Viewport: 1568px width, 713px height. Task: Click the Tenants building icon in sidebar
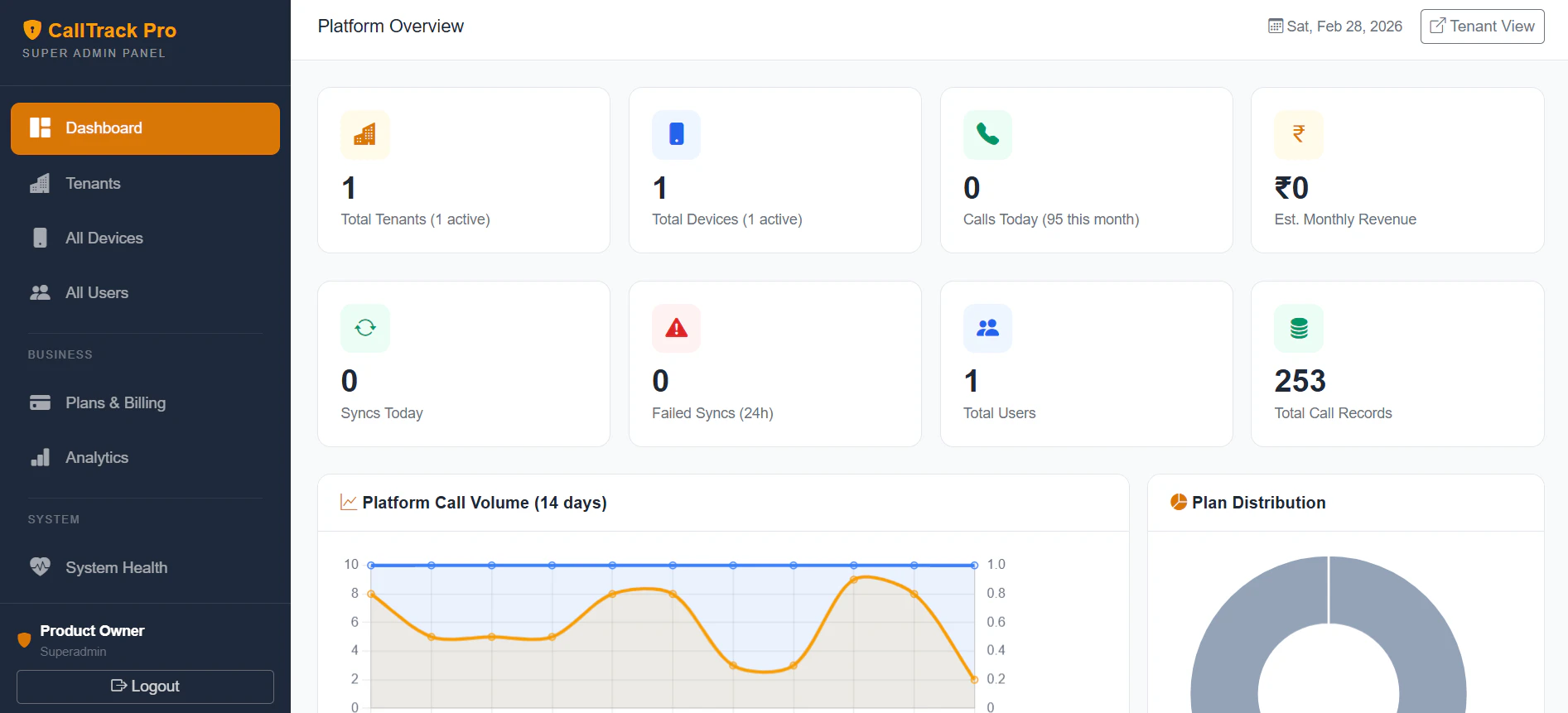(40, 184)
